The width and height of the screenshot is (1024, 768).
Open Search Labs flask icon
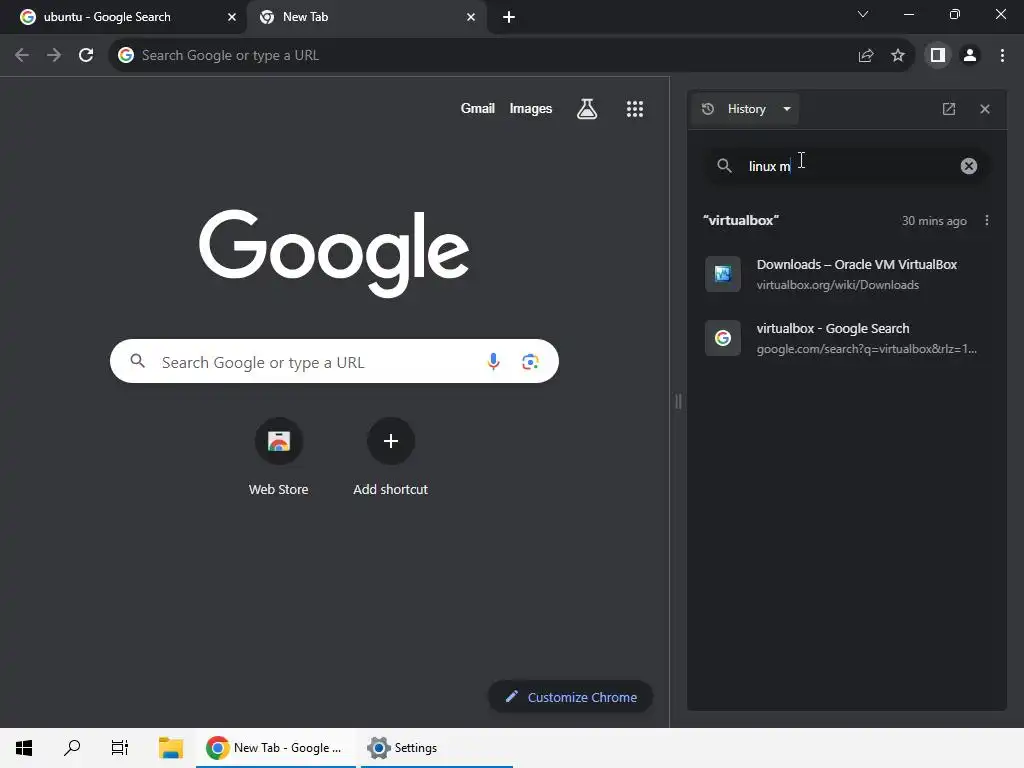587,108
